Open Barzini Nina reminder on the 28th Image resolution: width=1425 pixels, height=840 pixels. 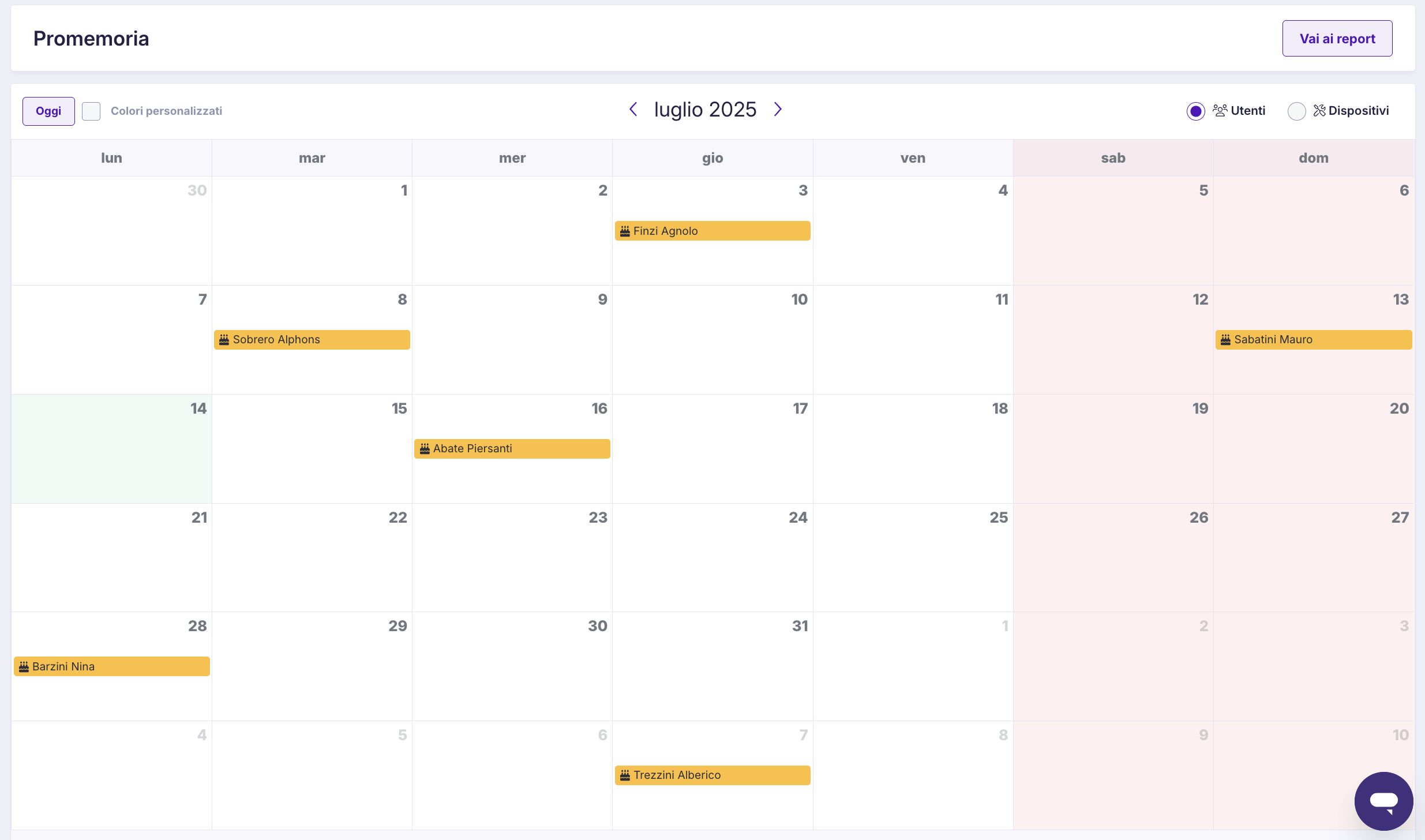[112, 666]
